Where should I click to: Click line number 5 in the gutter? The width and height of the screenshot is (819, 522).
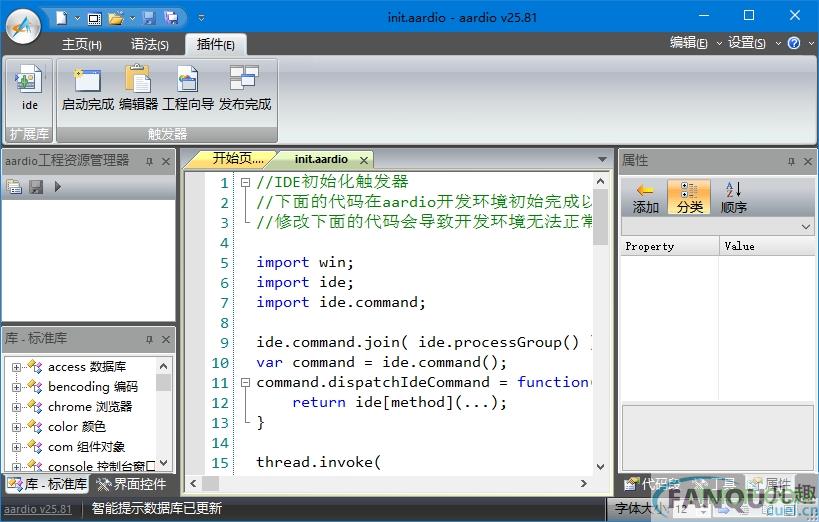pyautogui.click(x=224, y=263)
